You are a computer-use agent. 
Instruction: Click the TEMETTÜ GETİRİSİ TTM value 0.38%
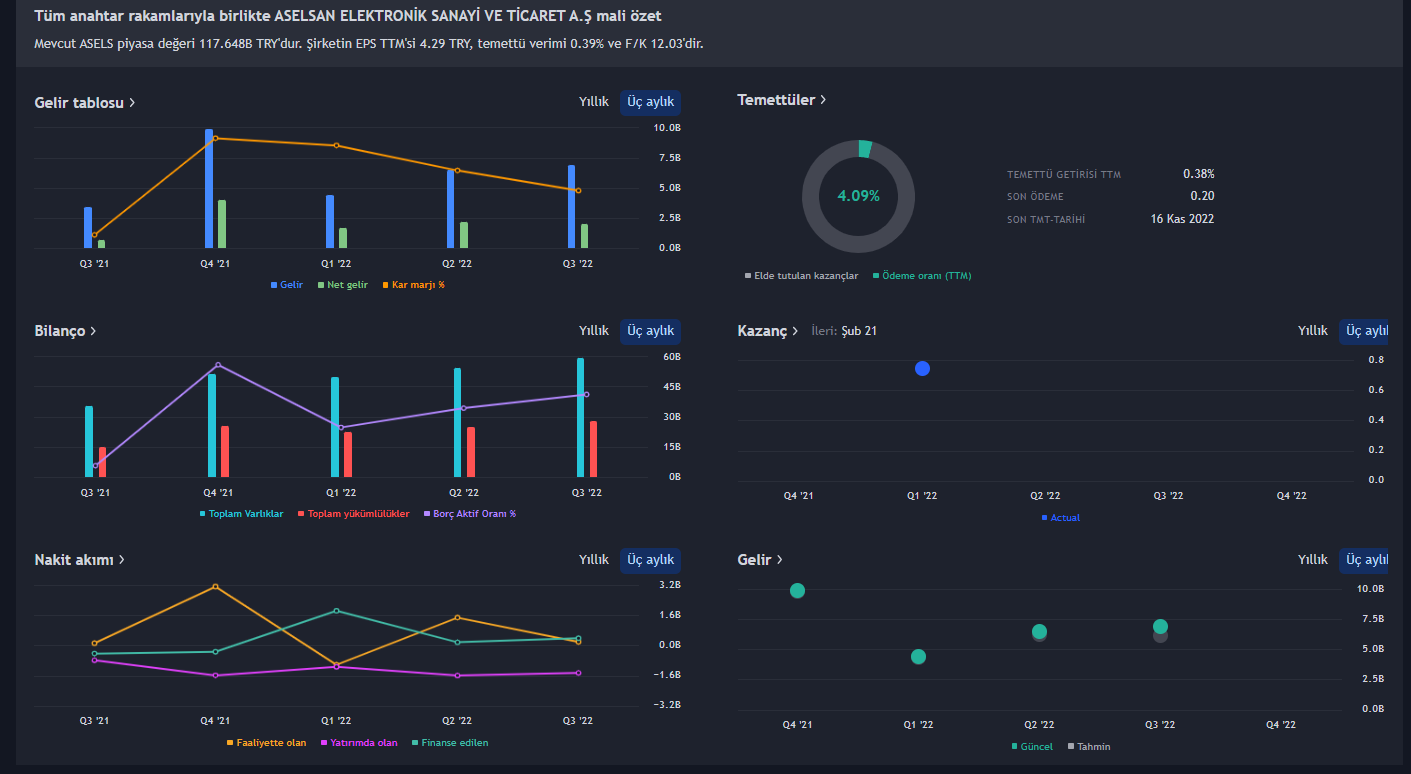(x=1198, y=174)
